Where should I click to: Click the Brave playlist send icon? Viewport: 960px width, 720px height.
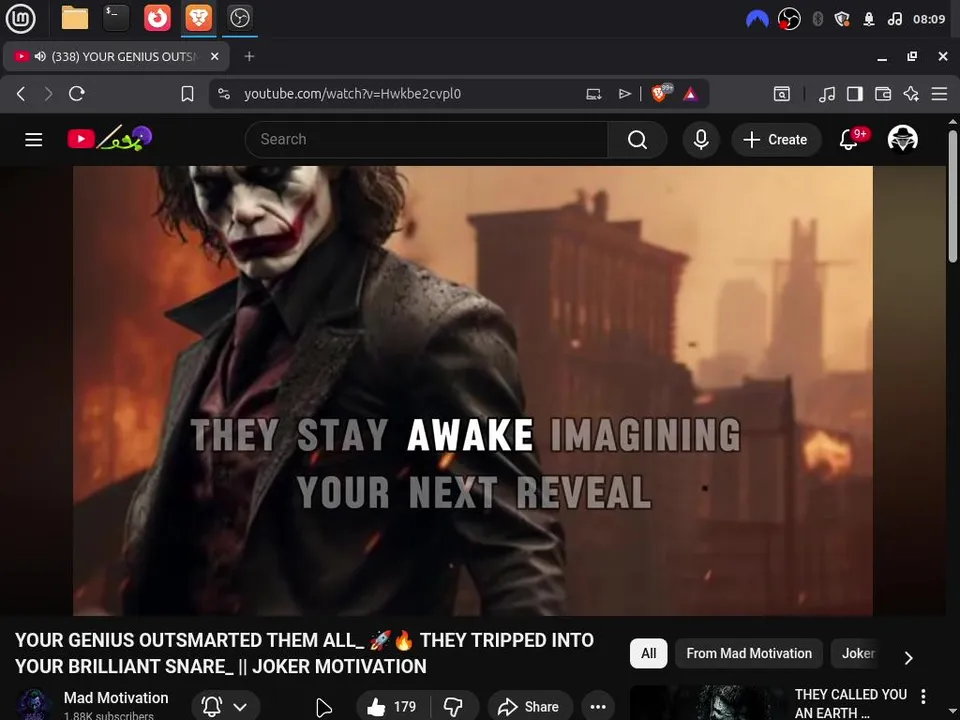tap(624, 94)
